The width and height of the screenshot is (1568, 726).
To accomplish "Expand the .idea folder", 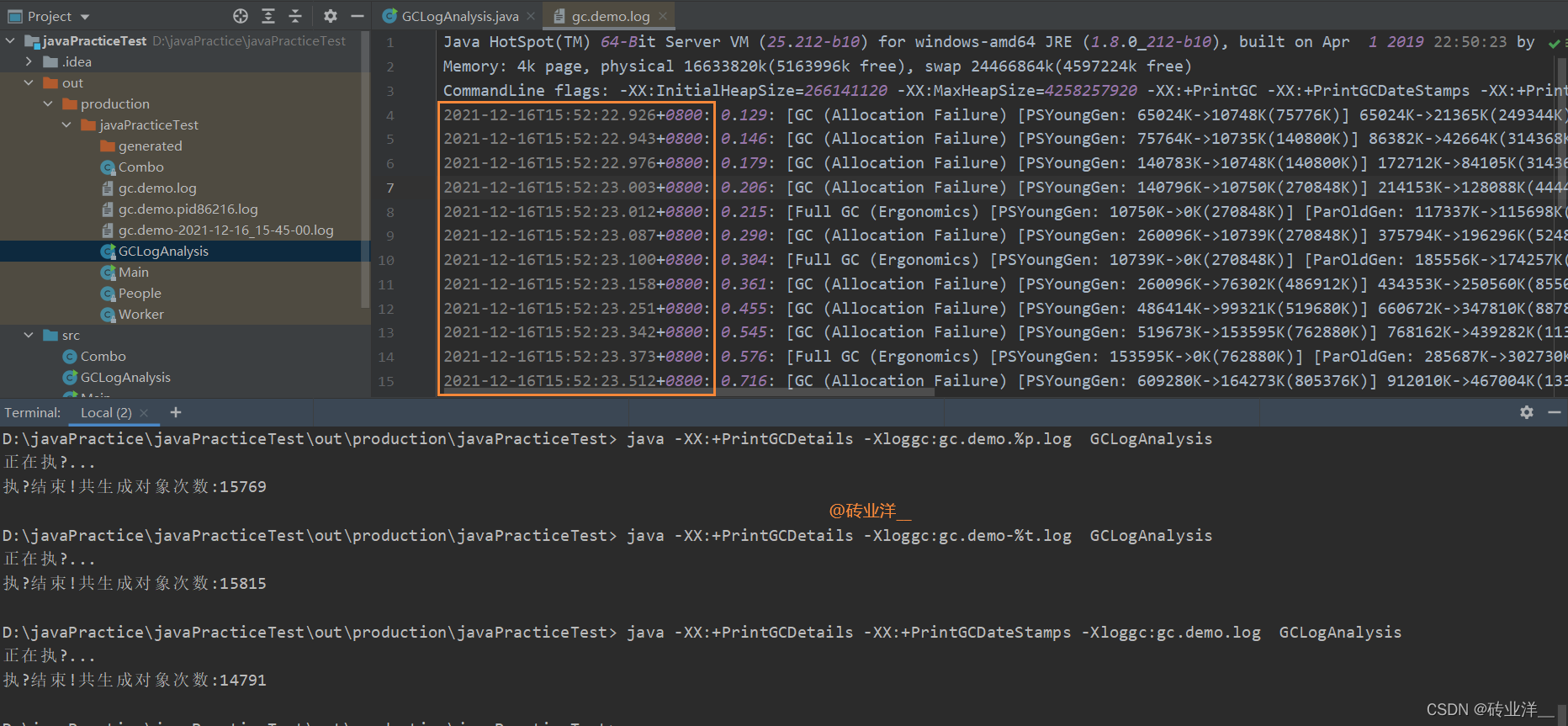I will 29,61.
